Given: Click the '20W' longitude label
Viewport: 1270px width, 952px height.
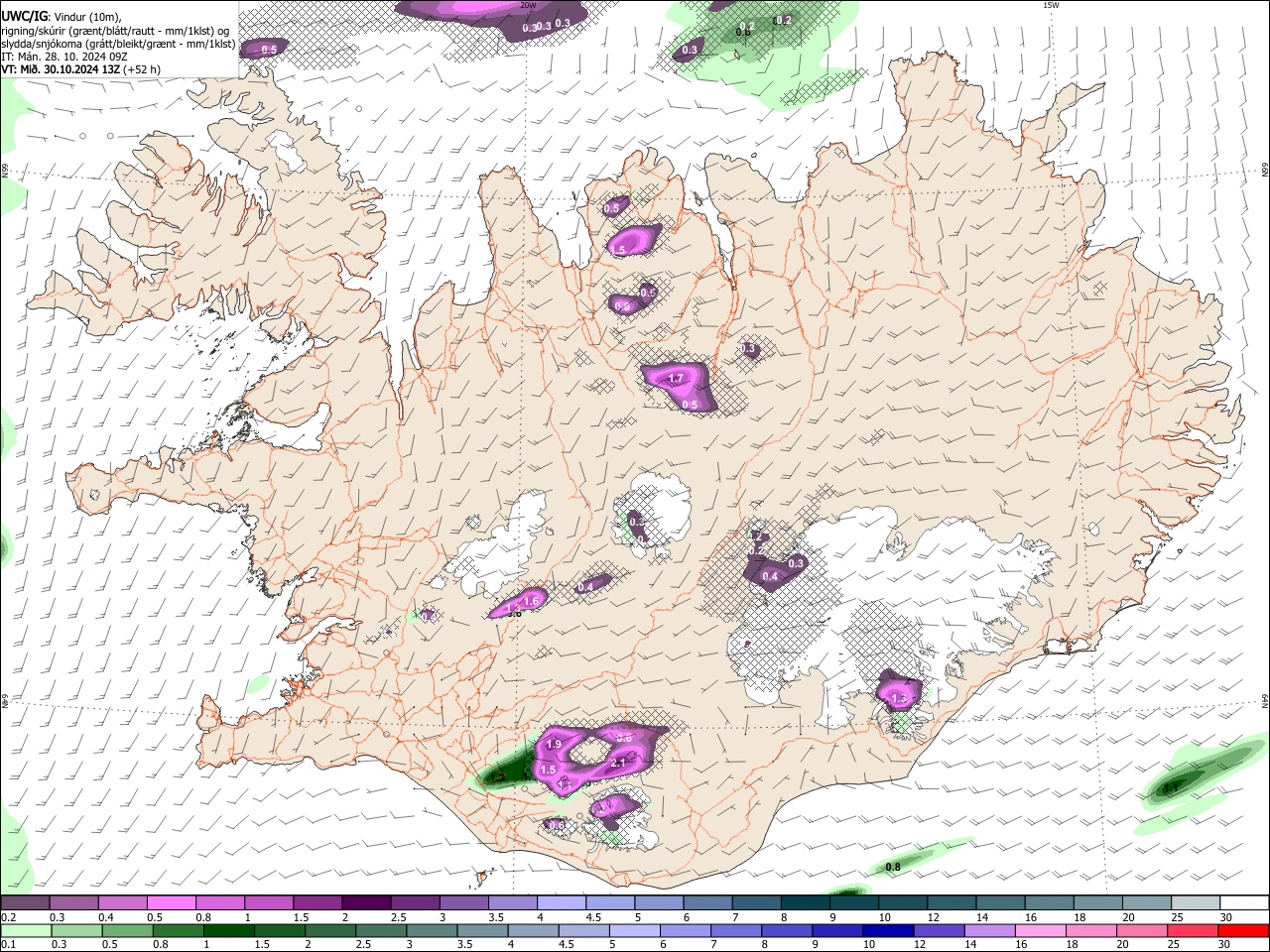Looking at the screenshot, I should (528, 5).
